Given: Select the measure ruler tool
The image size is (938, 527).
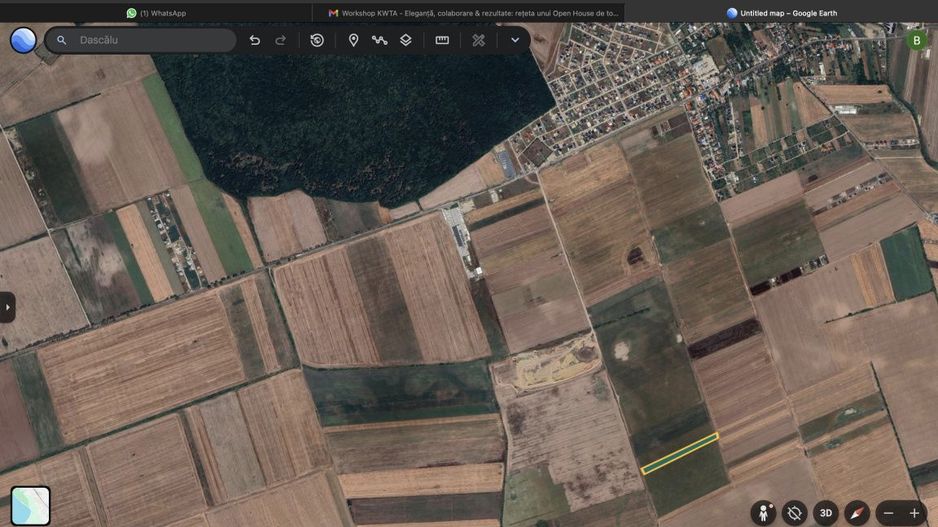Looking at the screenshot, I should click(442, 40).
